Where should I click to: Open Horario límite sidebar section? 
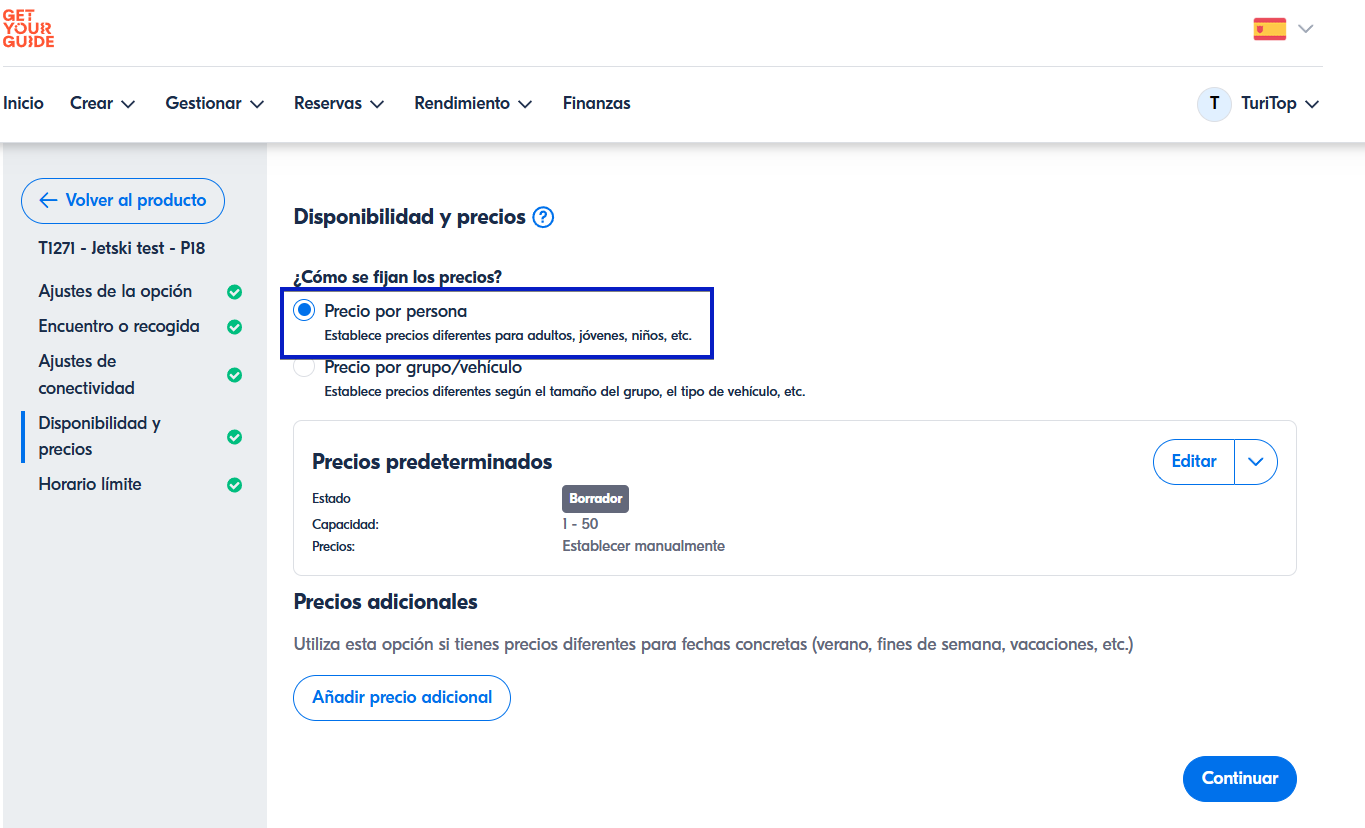(x=90, y=484)
